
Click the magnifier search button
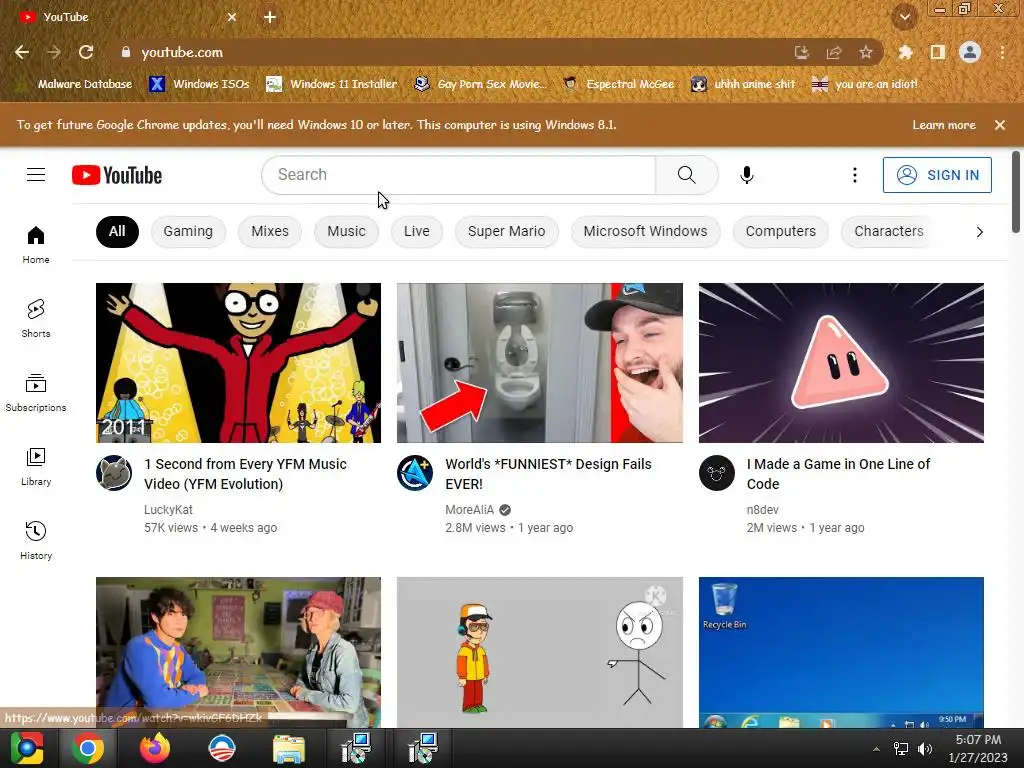pyautogui.click(x=686, y=175)
